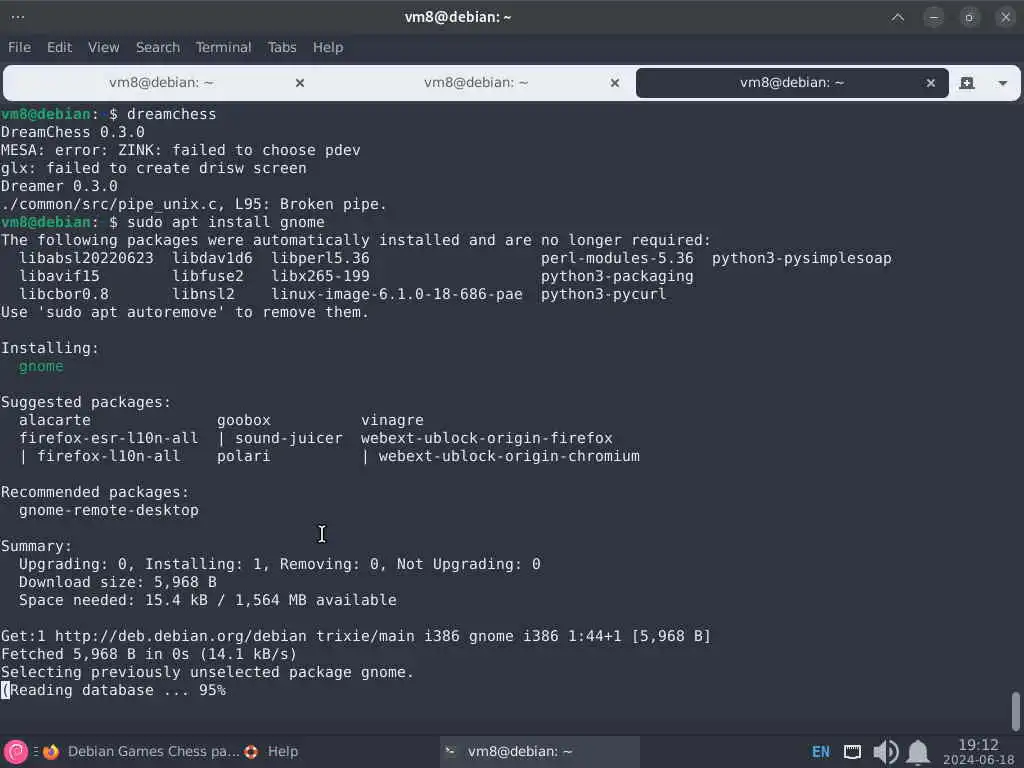The width and height of the screenshot is (1024, 768).
Task: Close the second terminal tab
Action: coord(615,83)
